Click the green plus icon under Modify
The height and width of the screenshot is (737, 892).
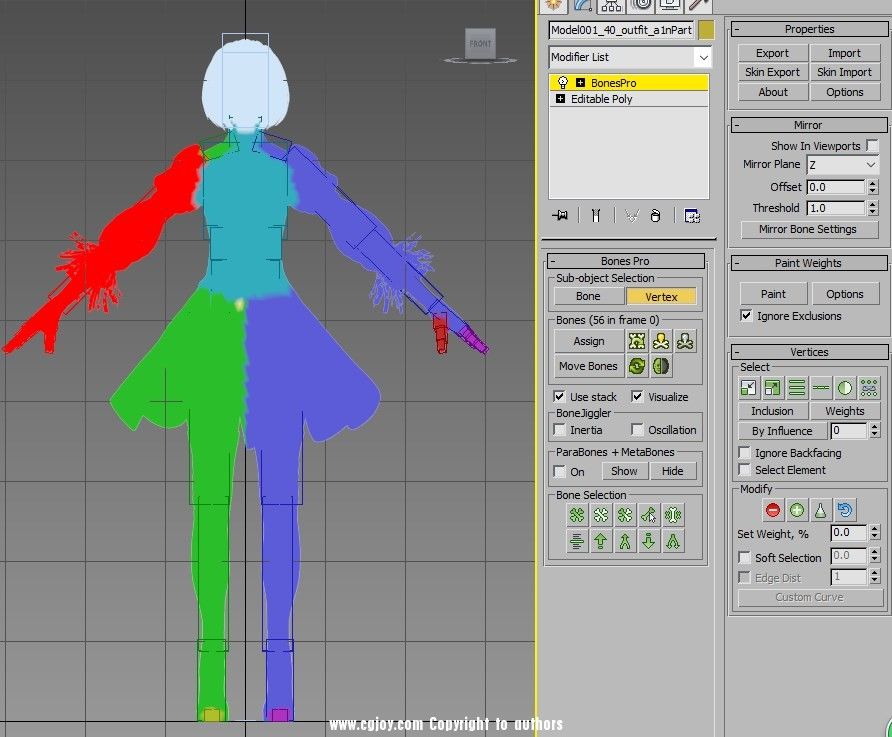point(796,510)
